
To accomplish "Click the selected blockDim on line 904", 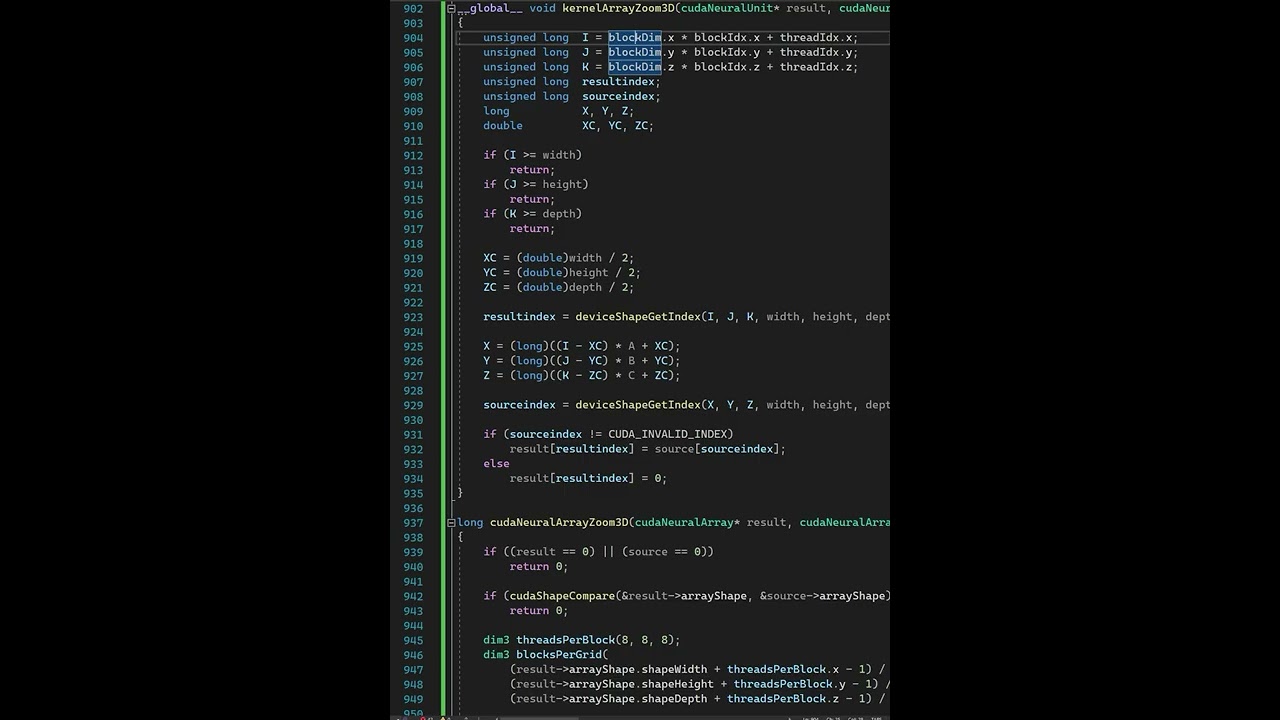I will click(x=635, y=37).
